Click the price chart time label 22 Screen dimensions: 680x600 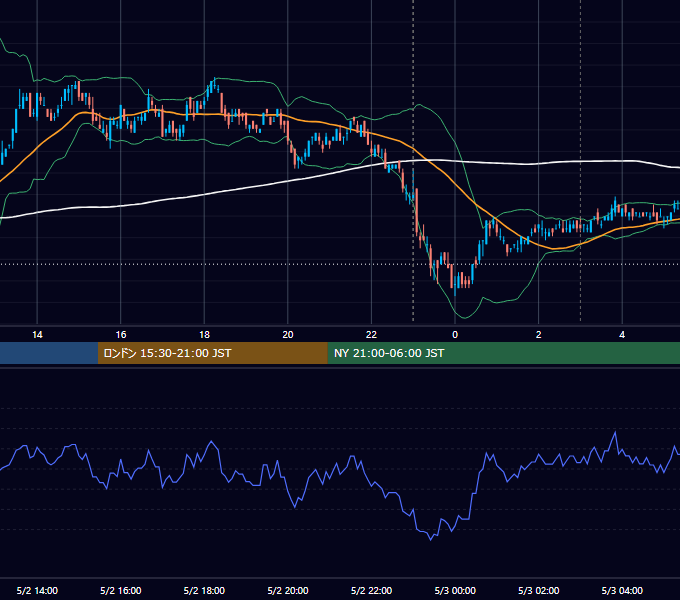coord(371,335)
